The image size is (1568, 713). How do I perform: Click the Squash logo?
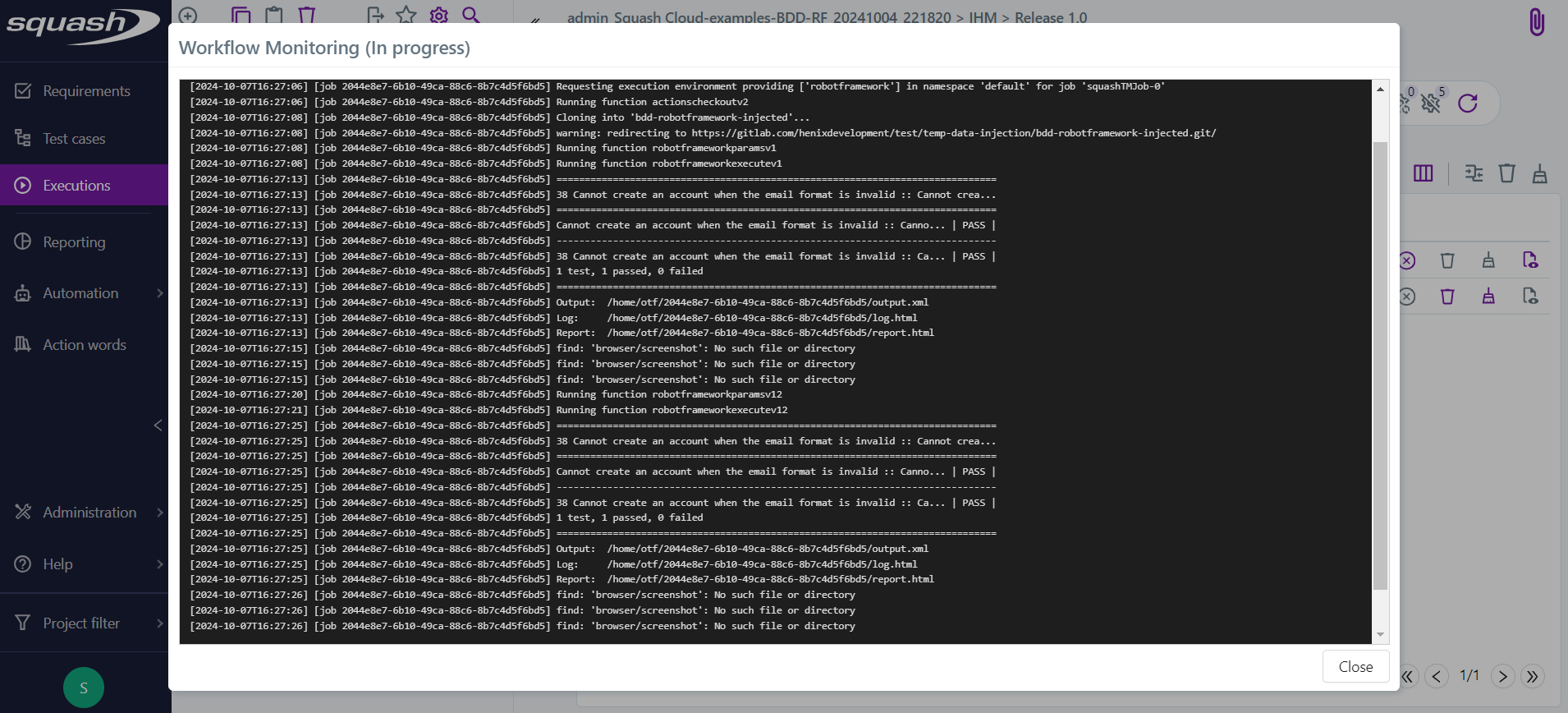pos(82,25)
